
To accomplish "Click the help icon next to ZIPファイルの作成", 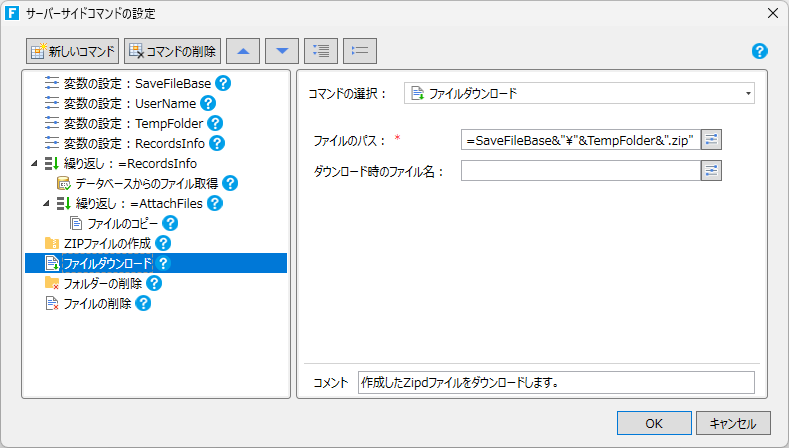I will (163, 243).
